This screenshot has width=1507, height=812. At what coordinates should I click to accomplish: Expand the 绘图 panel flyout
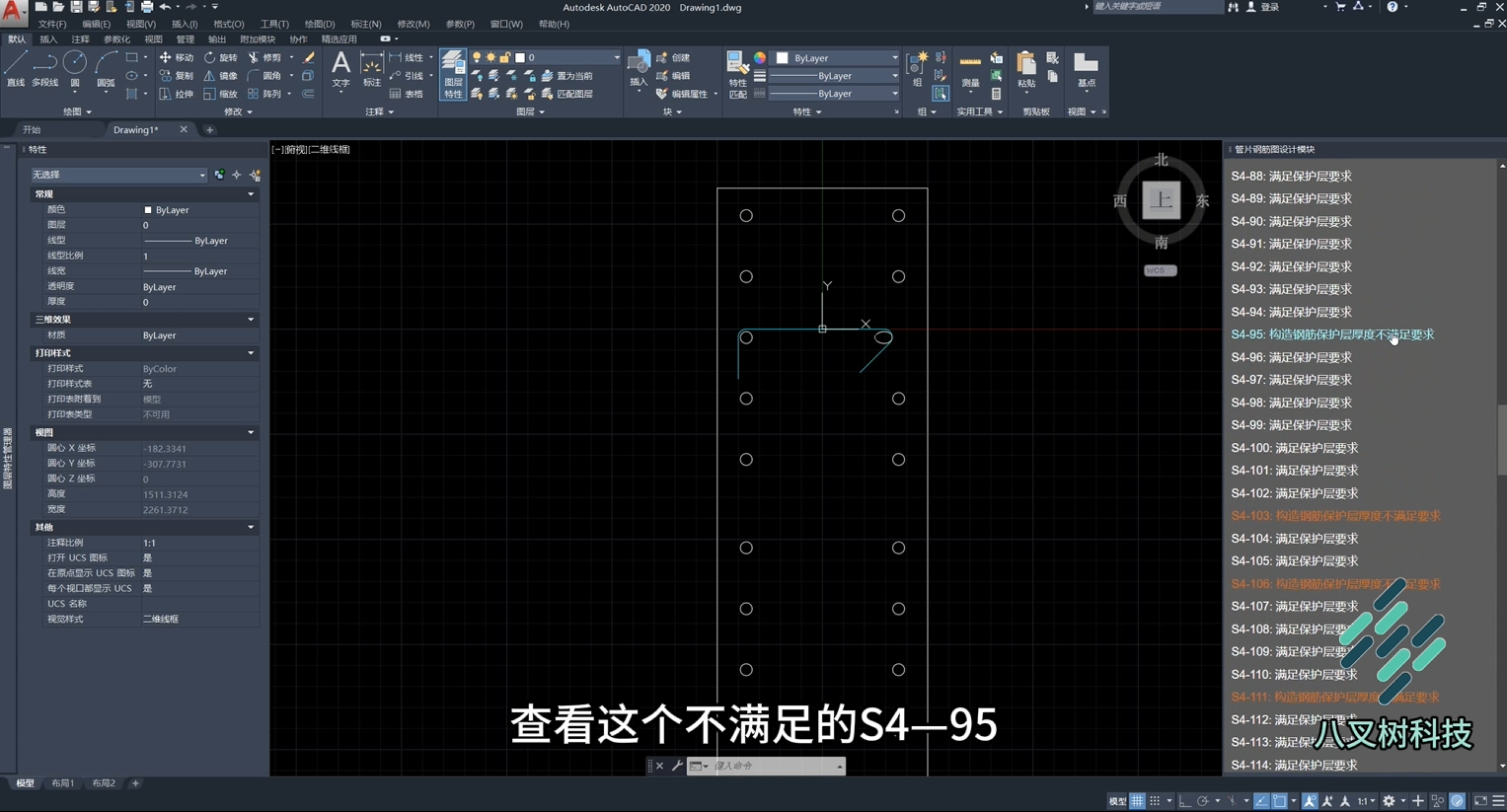77,111
